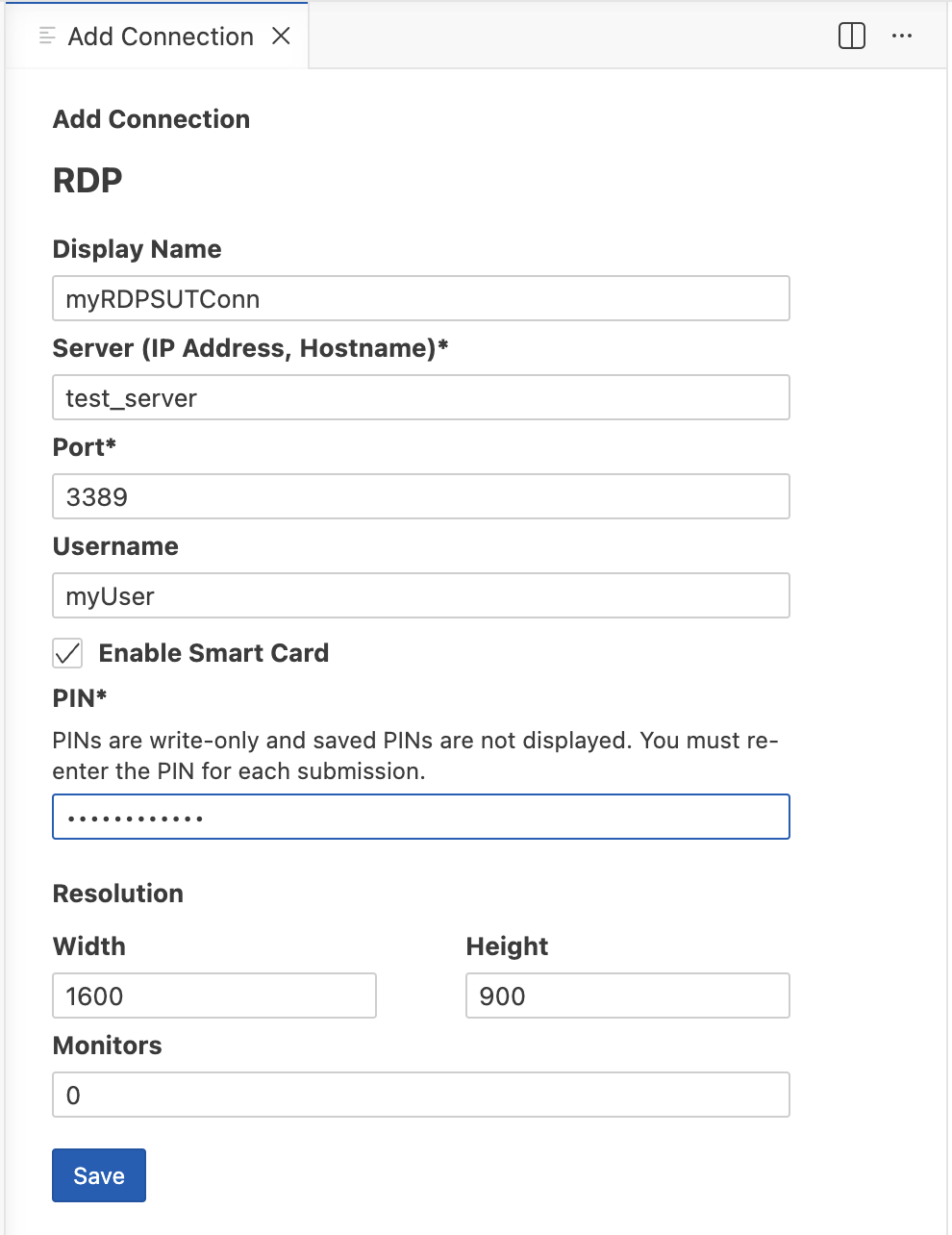Click the PIN write-only notice text
Viewport: 952px width, 1235px height.
click(415, 755)
